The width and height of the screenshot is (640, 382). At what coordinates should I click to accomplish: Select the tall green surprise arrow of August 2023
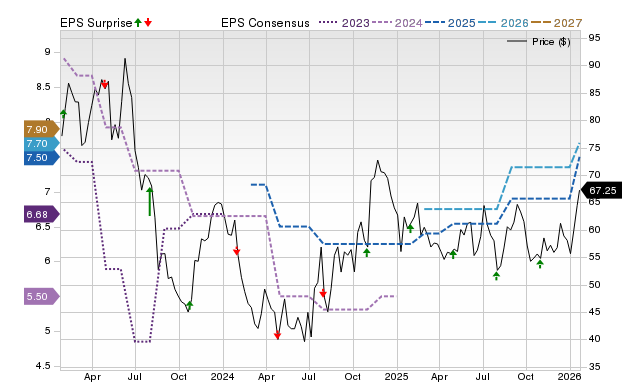(150, 201)
